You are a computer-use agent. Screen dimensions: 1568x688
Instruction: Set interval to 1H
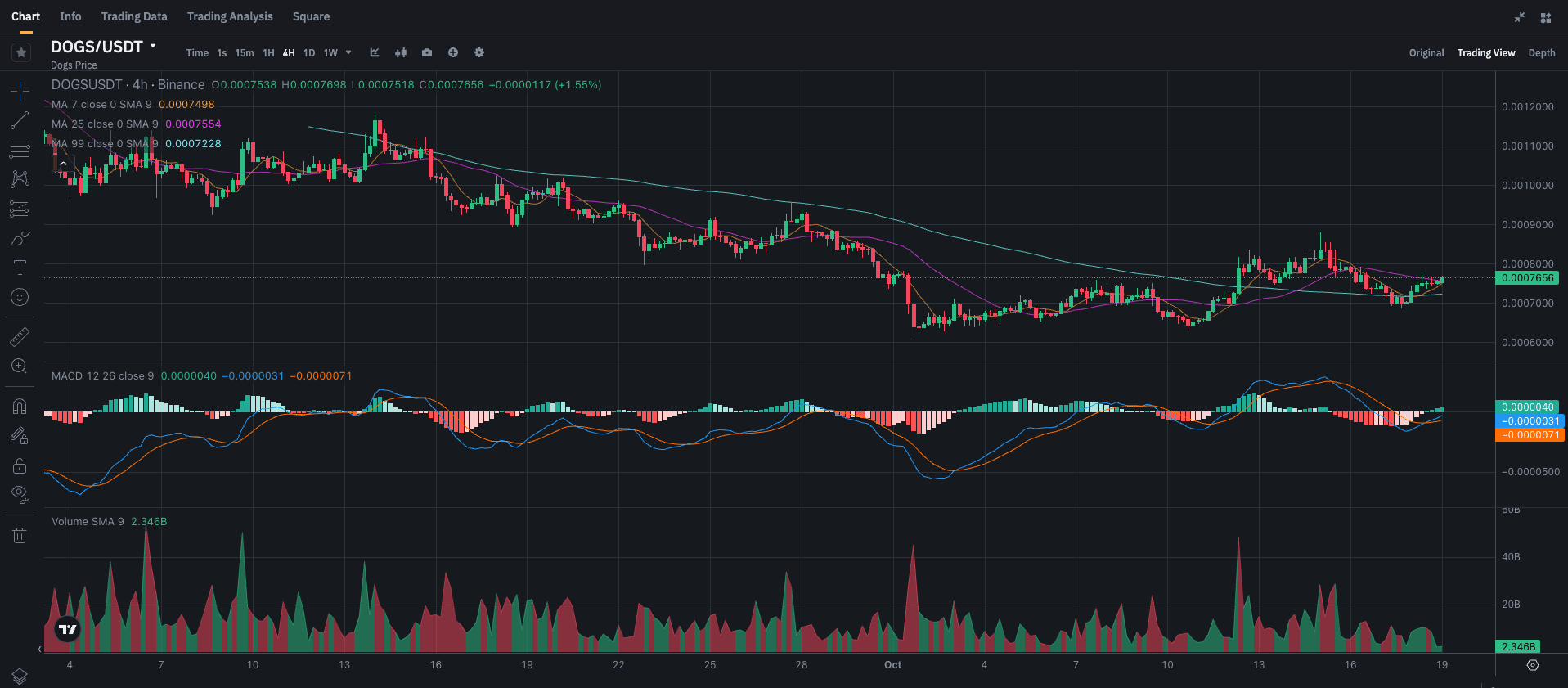tap(268, 53)
